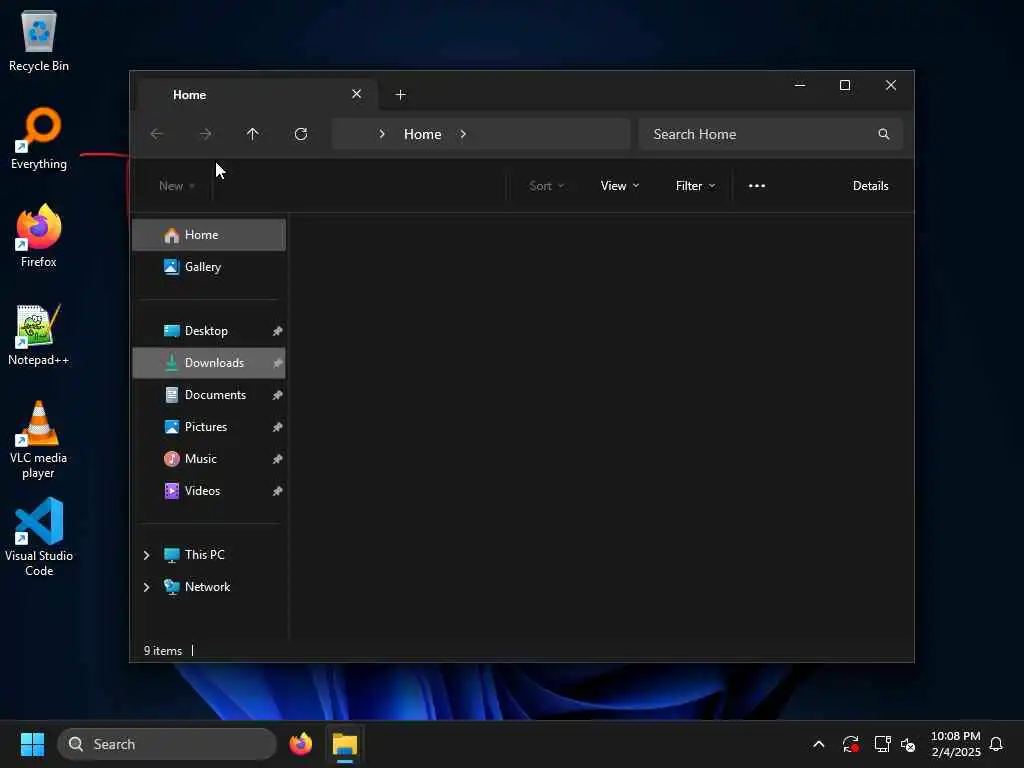Refresh the Home folder view
The width and height of the screenshot is (1024, 768).
(x=301, y=134)
